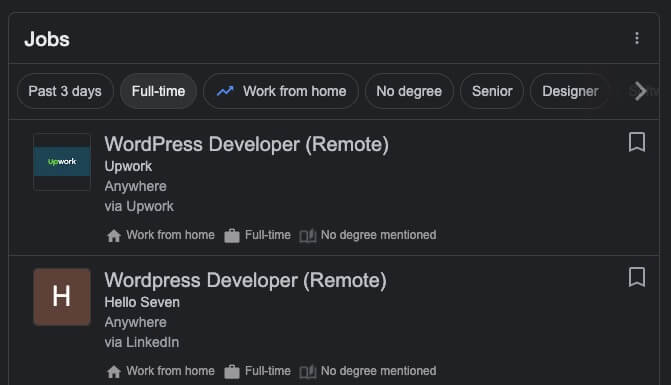Screen dimensions: 671x385
Task: Click the Hello Seven H logo
Action: (x=62, y=297)
